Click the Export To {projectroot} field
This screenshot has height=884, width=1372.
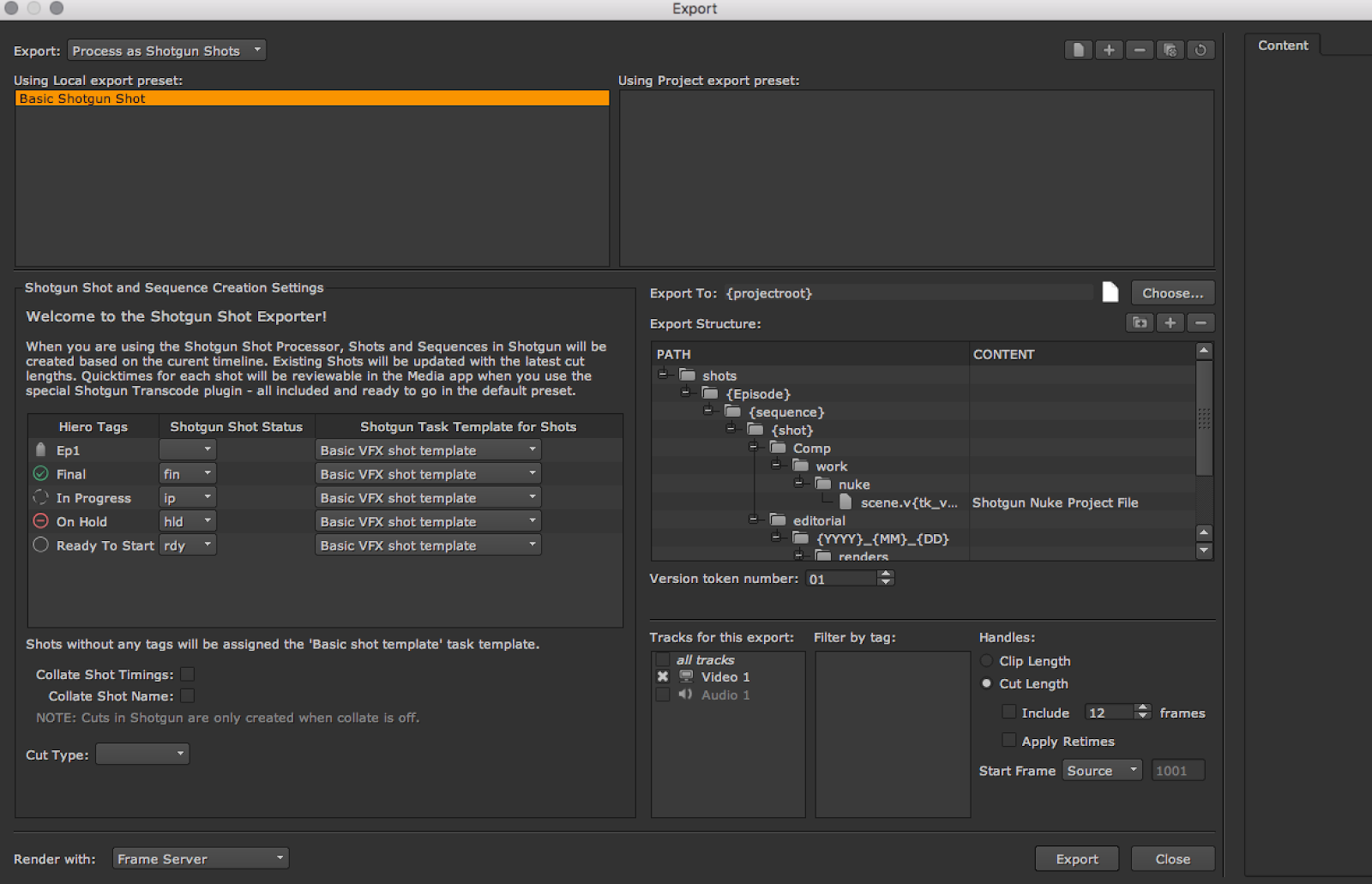coord(909,293)
